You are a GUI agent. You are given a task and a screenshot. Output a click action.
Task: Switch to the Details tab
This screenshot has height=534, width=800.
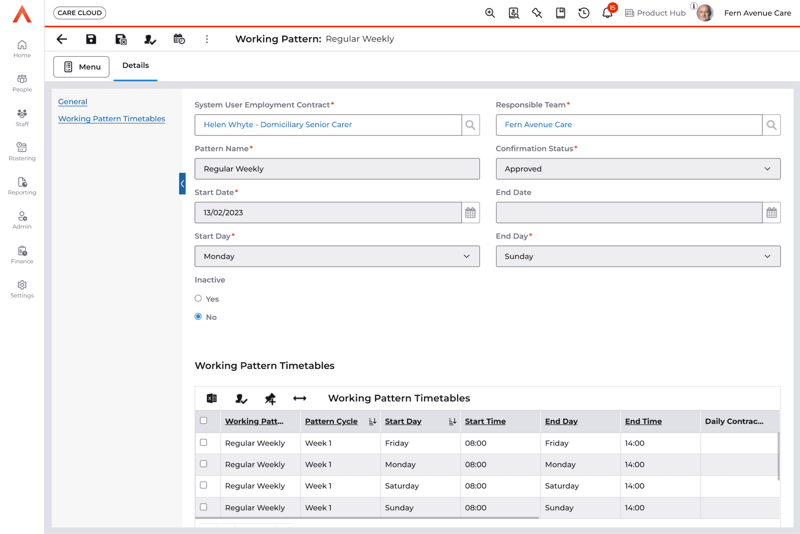pos(135,66)
